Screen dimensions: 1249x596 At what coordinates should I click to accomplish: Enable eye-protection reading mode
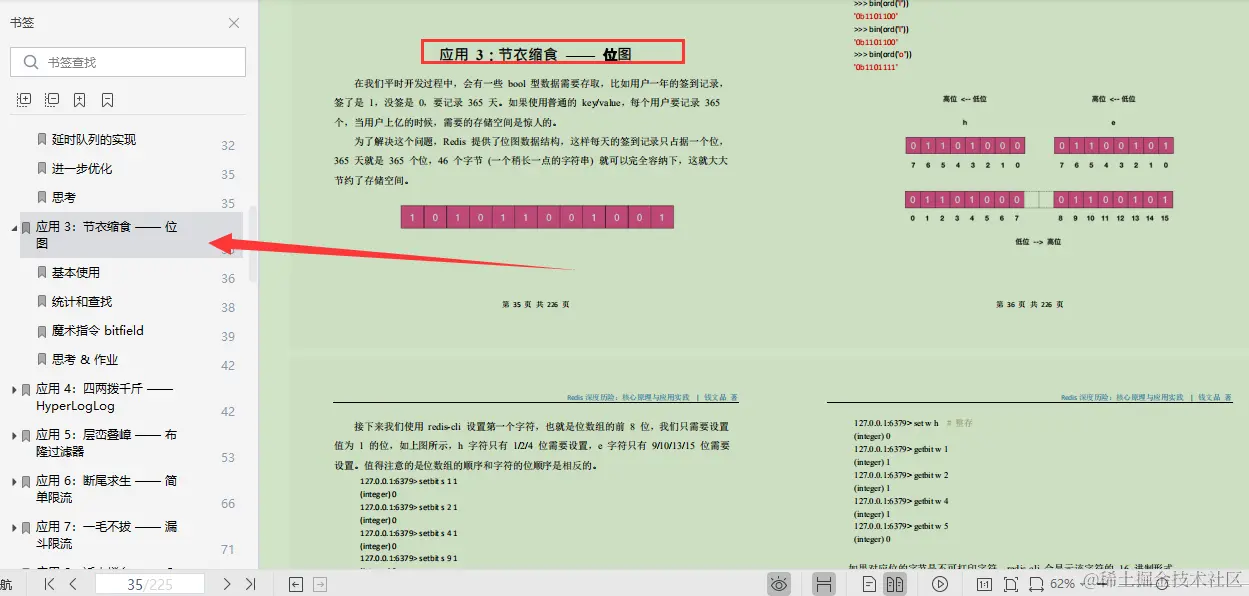(779, 583)
